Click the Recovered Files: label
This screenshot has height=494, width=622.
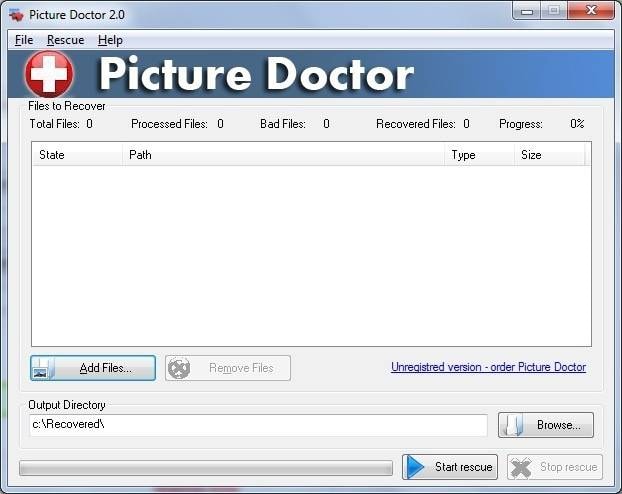[x=416, y=124]
